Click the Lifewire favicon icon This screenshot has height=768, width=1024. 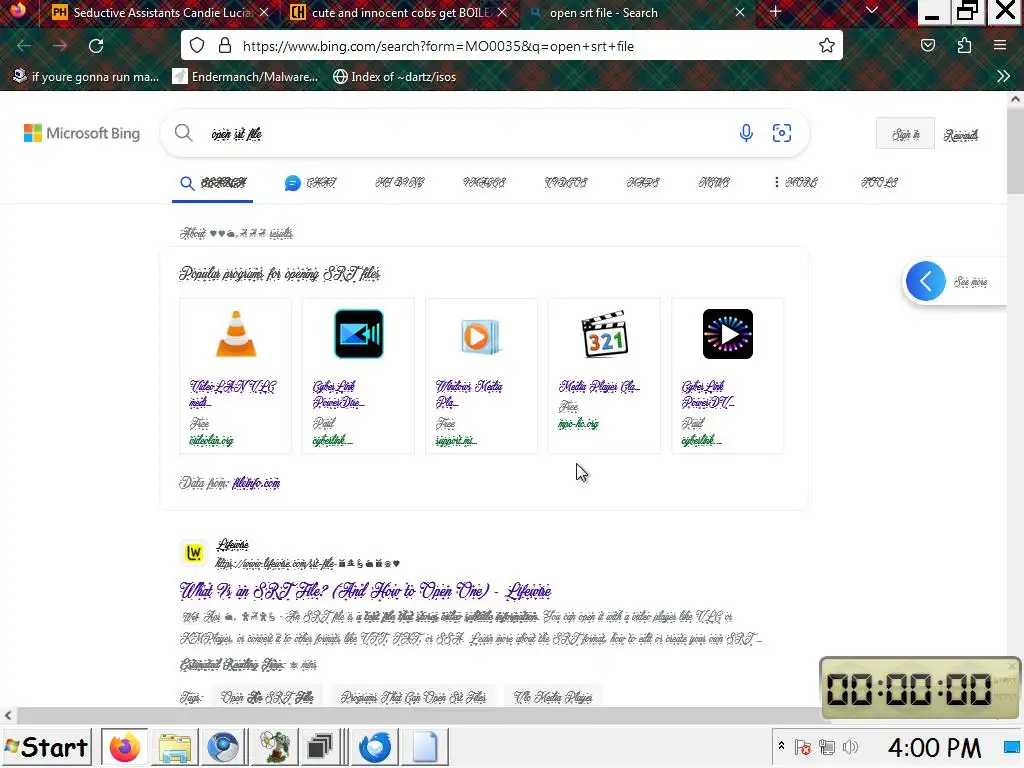tap(194, 553)
